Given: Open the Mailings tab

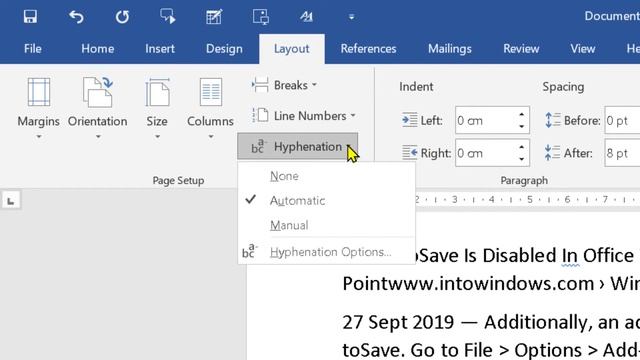Looking at the screenshot, I should (450, 49).
